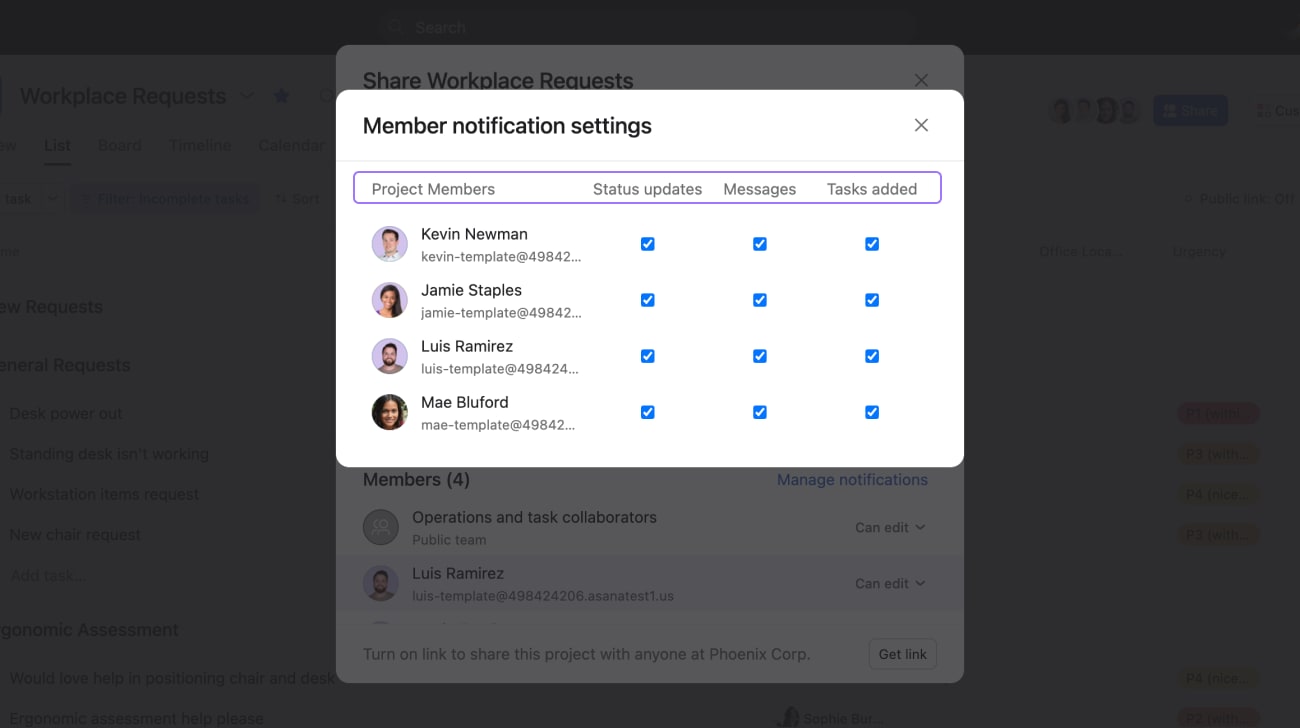Uncheck Mae Bluford's Status updates checkbox
This screenshot has height=728, width=1300.
(648, 412)
